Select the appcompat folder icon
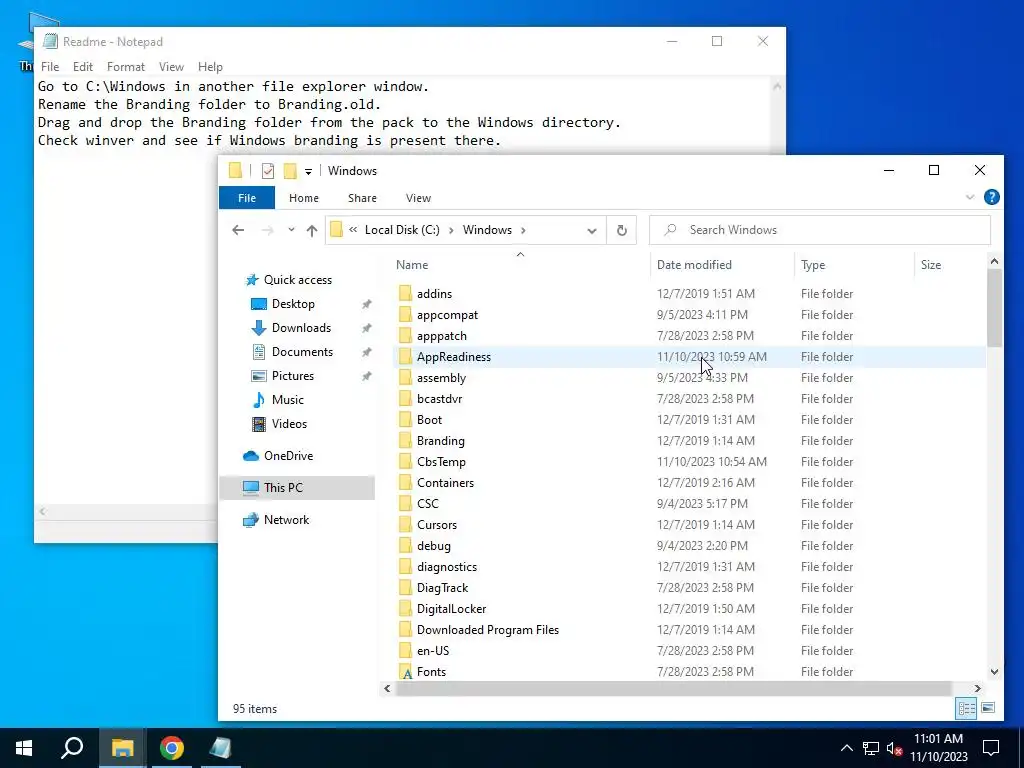The width and height of the screenshot is (1024, 768). click(406, 314)
